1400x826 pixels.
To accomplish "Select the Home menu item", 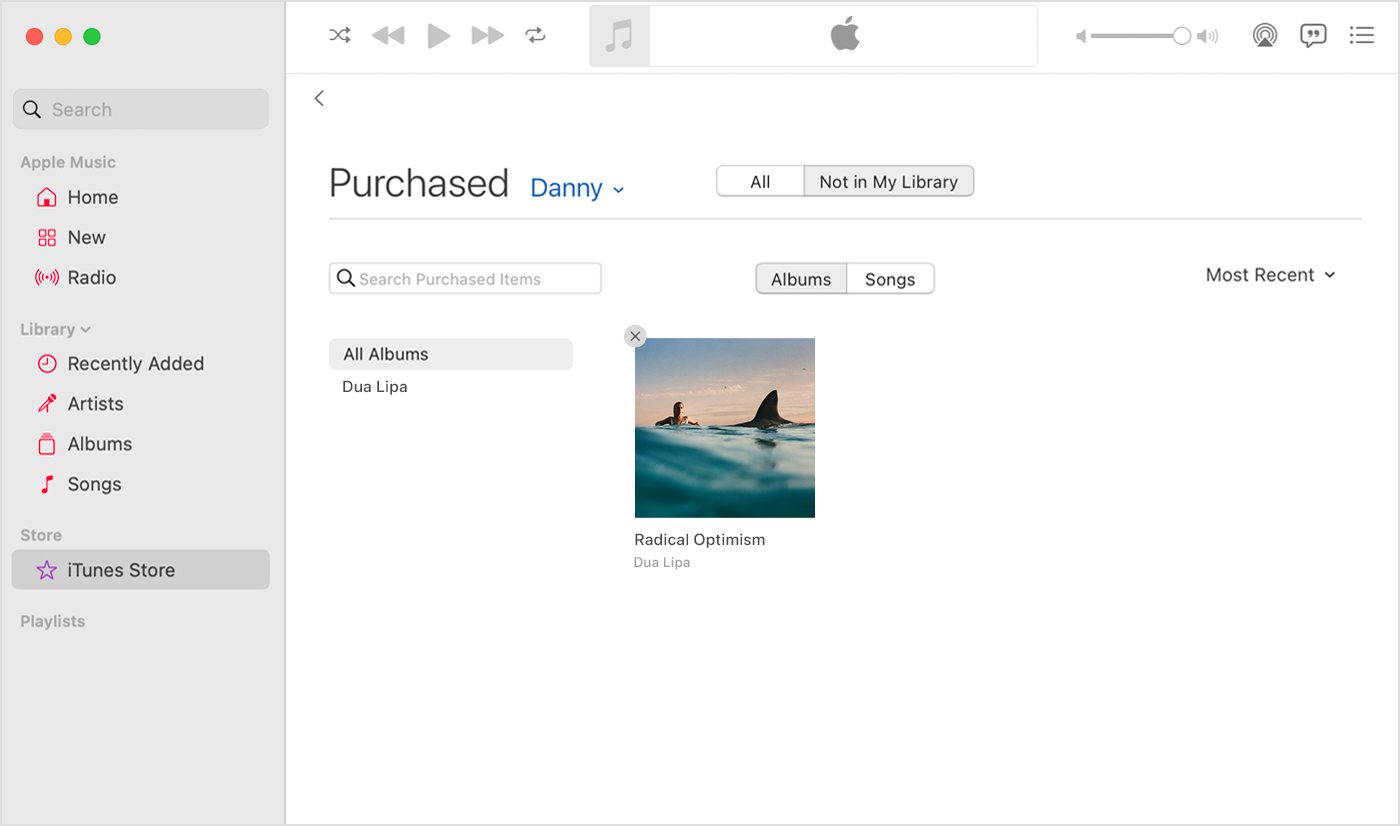I will click(92, 197).
